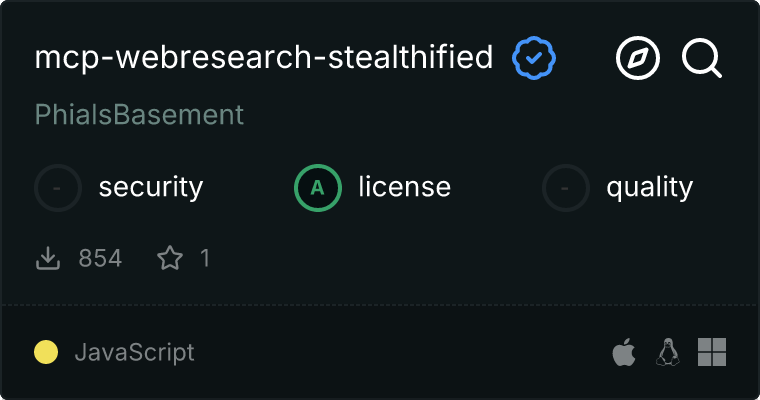Screen dimensions: 760x400
Task: Click the quality grade dash badge
Action: (x=566, y=187)
